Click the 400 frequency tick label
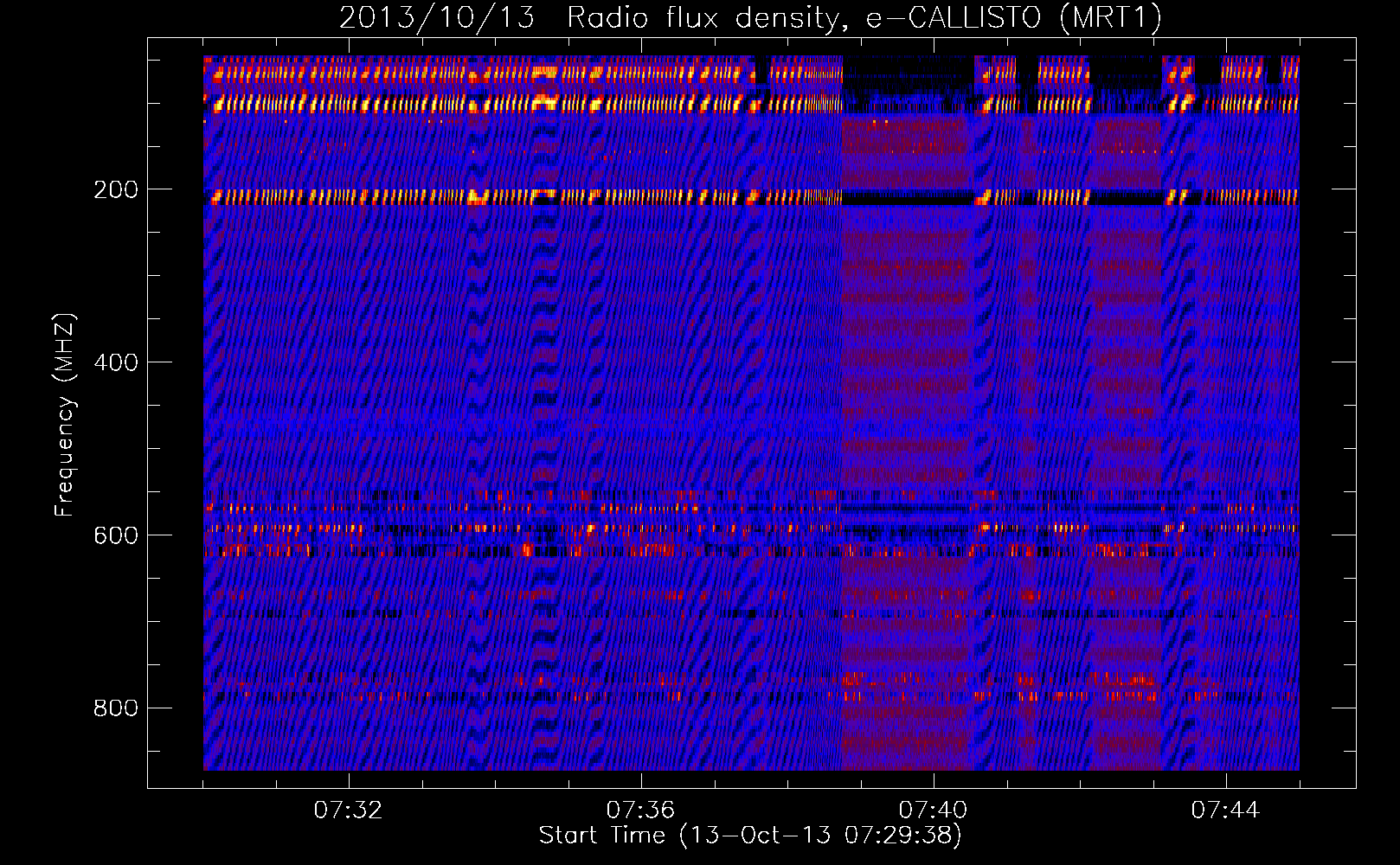The image size is (1400, 865). (x=116, y=362)
